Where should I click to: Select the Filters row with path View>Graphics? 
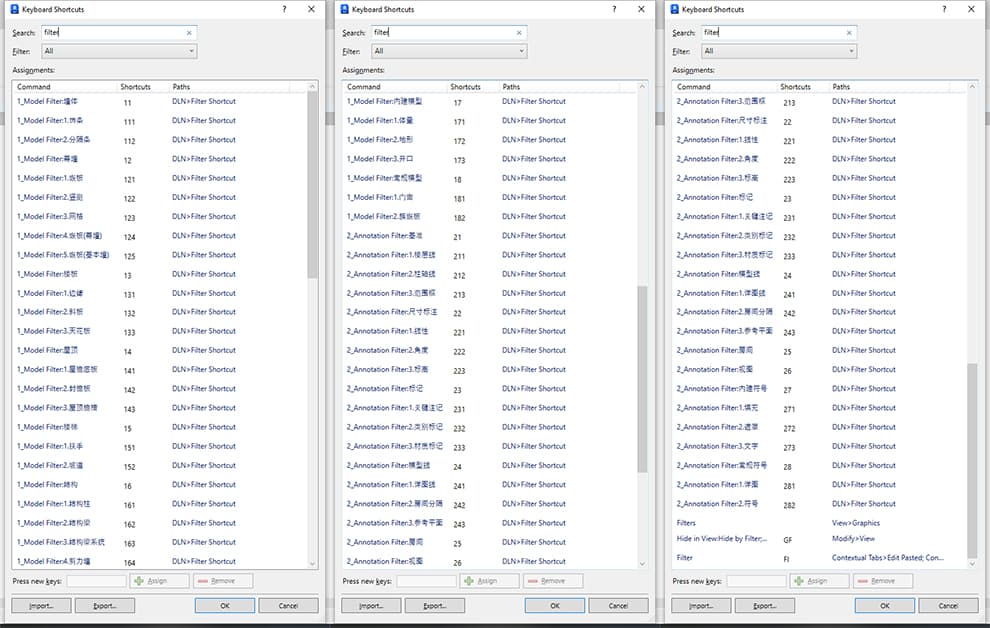pos(820,523)
